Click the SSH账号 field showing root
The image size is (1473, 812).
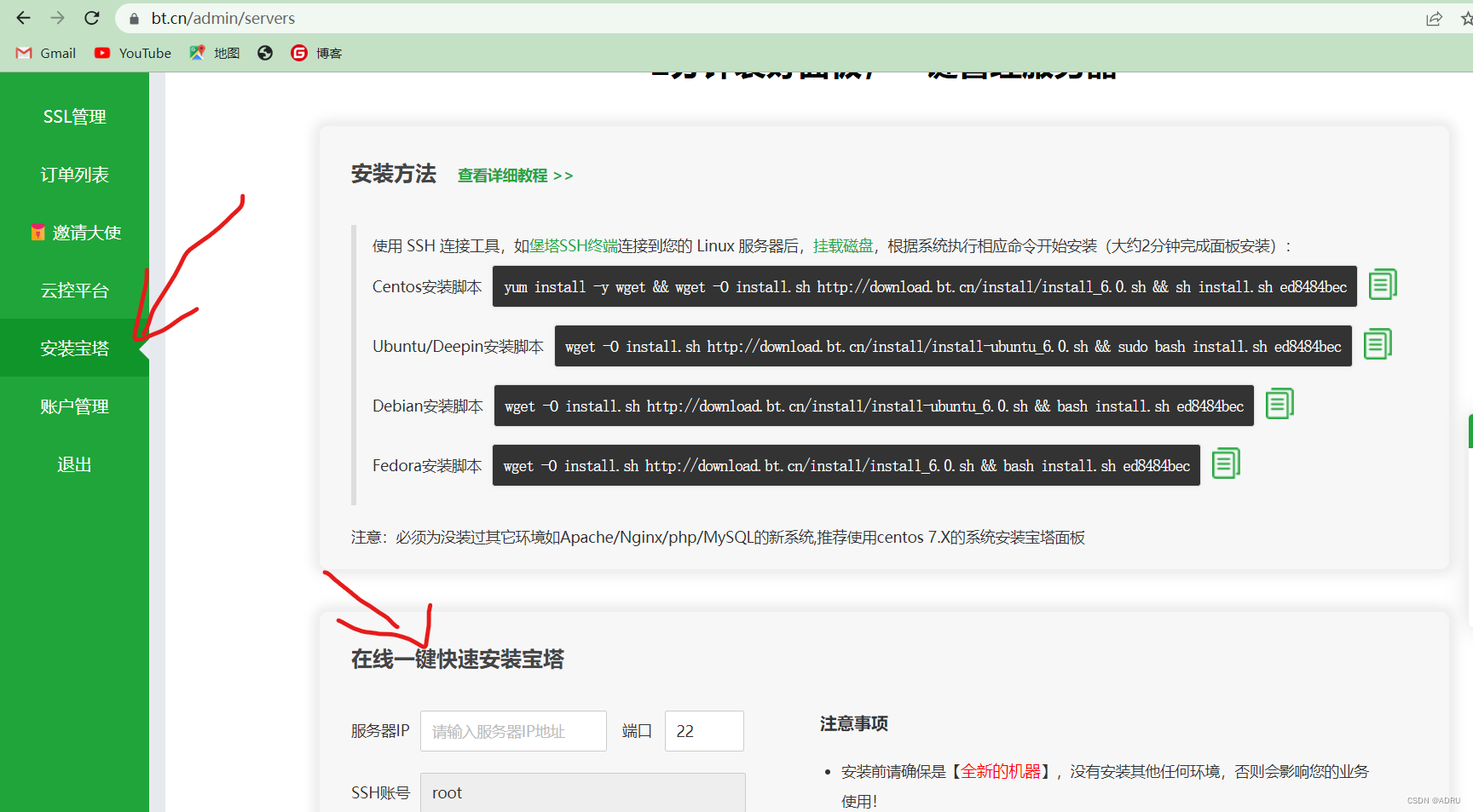pos(583,792)
